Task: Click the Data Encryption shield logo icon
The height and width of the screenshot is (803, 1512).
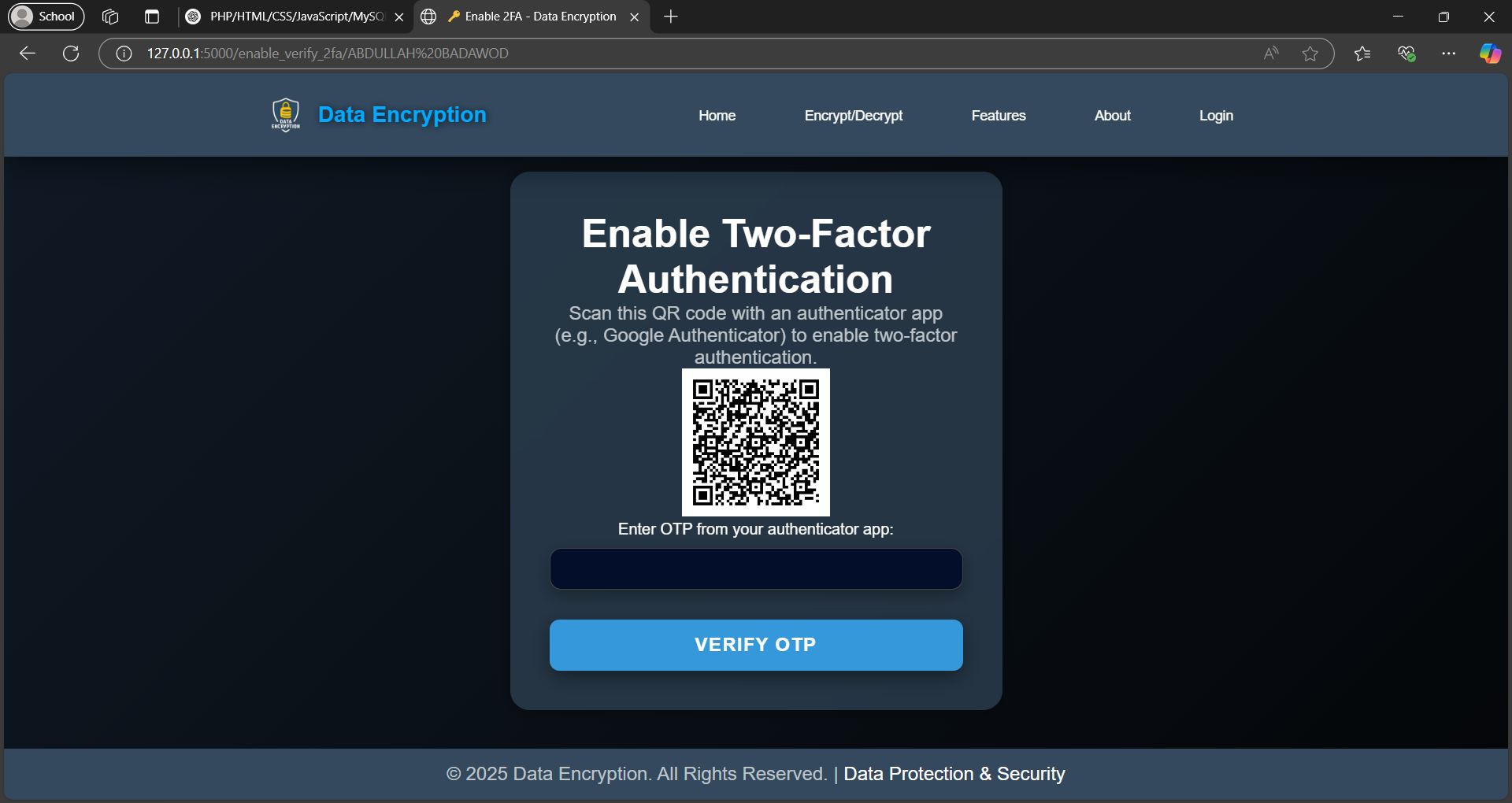Action: pyautogui.click(x=285, y=115)
